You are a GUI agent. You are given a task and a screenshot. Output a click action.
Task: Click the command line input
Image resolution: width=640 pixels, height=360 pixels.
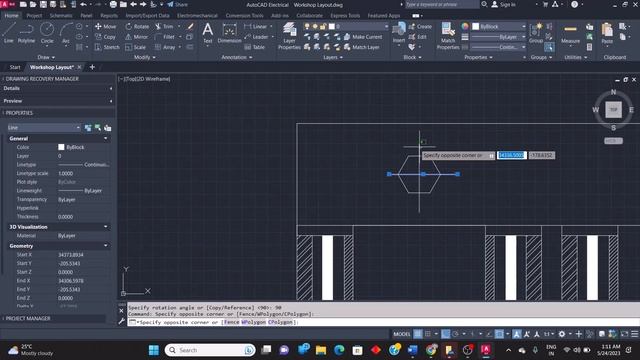[x=383, y=322]
